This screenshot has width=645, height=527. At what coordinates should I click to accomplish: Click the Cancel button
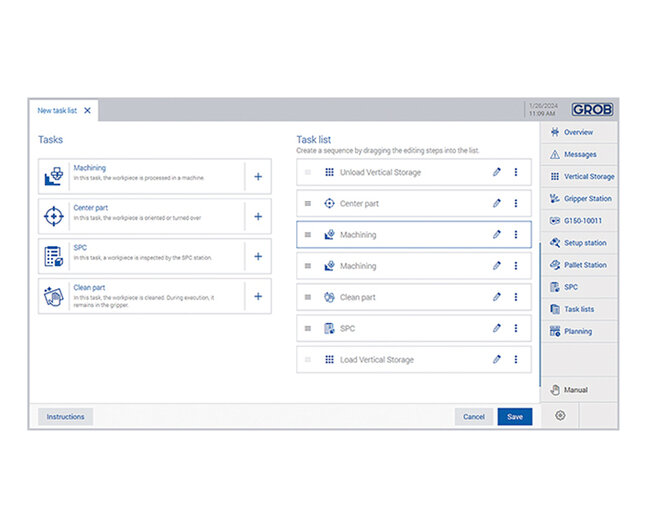(474, 417)
